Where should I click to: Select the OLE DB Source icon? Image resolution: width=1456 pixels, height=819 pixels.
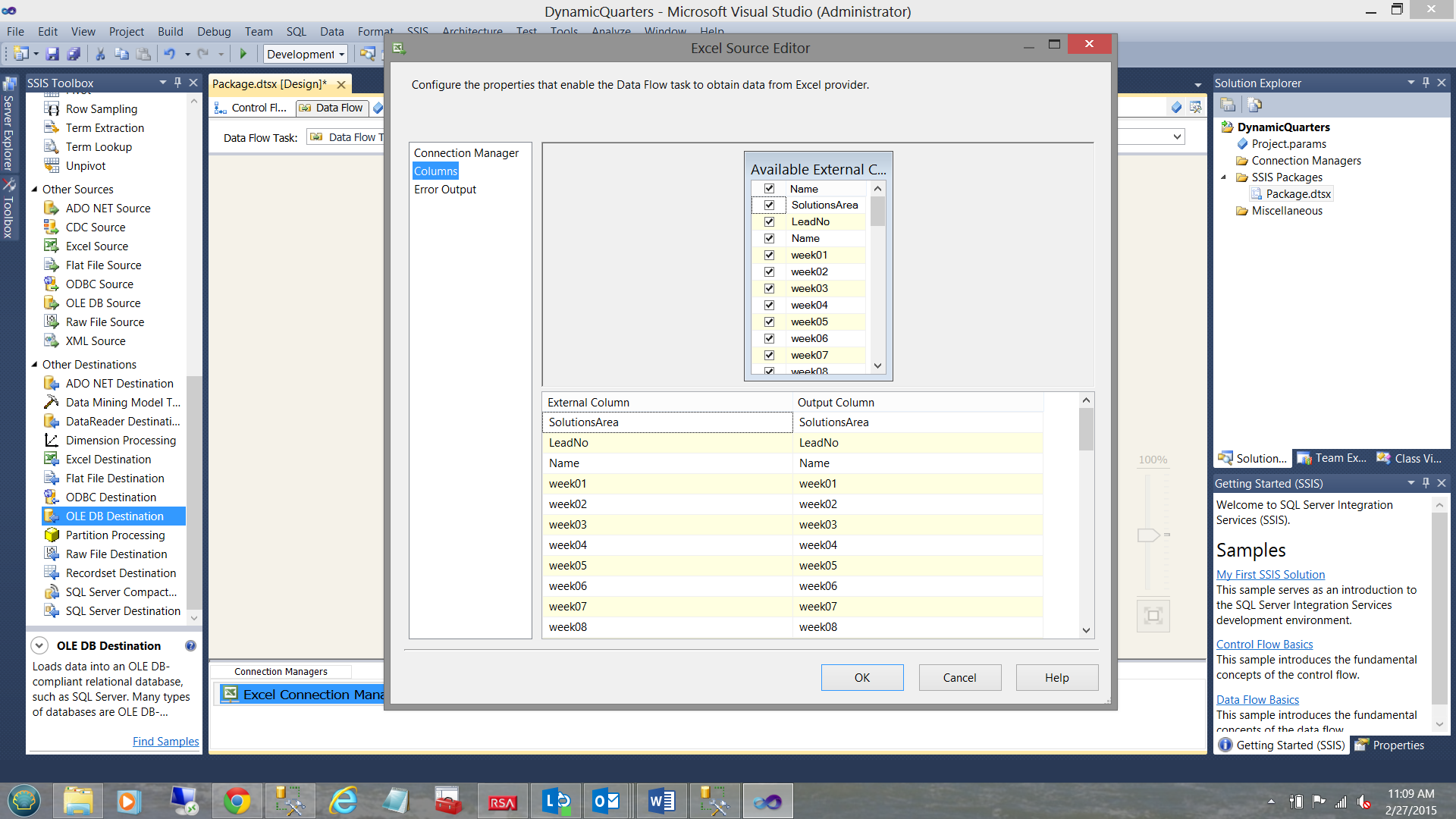(52, 303)
